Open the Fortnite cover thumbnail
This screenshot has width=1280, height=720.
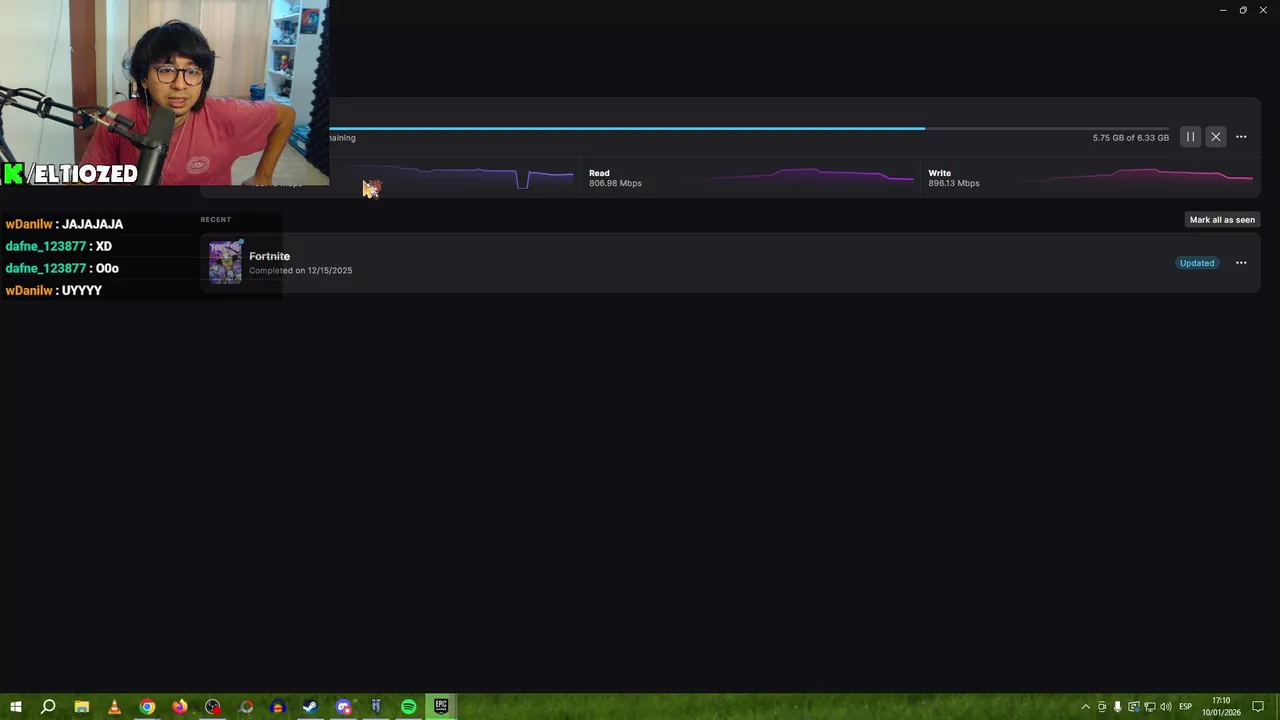coord(225,262)
